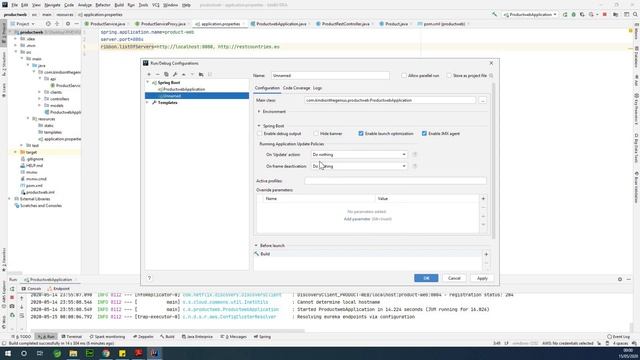
Task: Switch to the Code Coverage tab
Action: [x=296, y=88]
